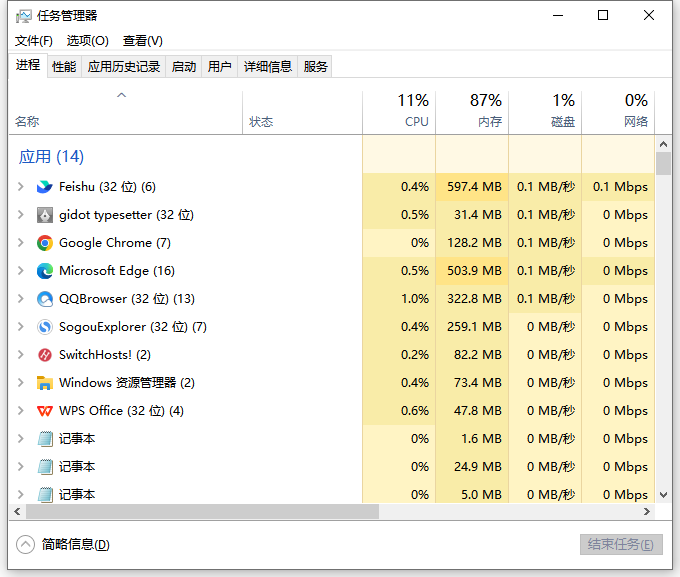Click the Windows 资源管理器 folder icon

45,383
